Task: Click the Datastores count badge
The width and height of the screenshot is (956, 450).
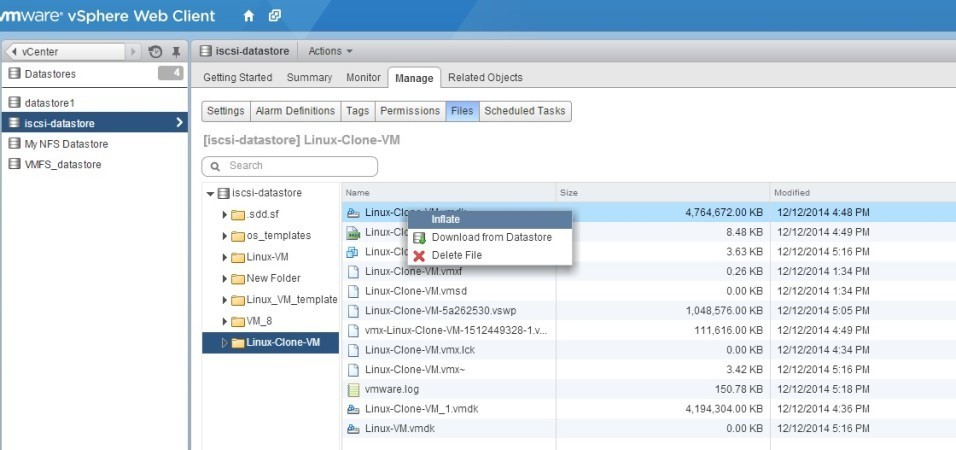Action: [x=171, y=74]
